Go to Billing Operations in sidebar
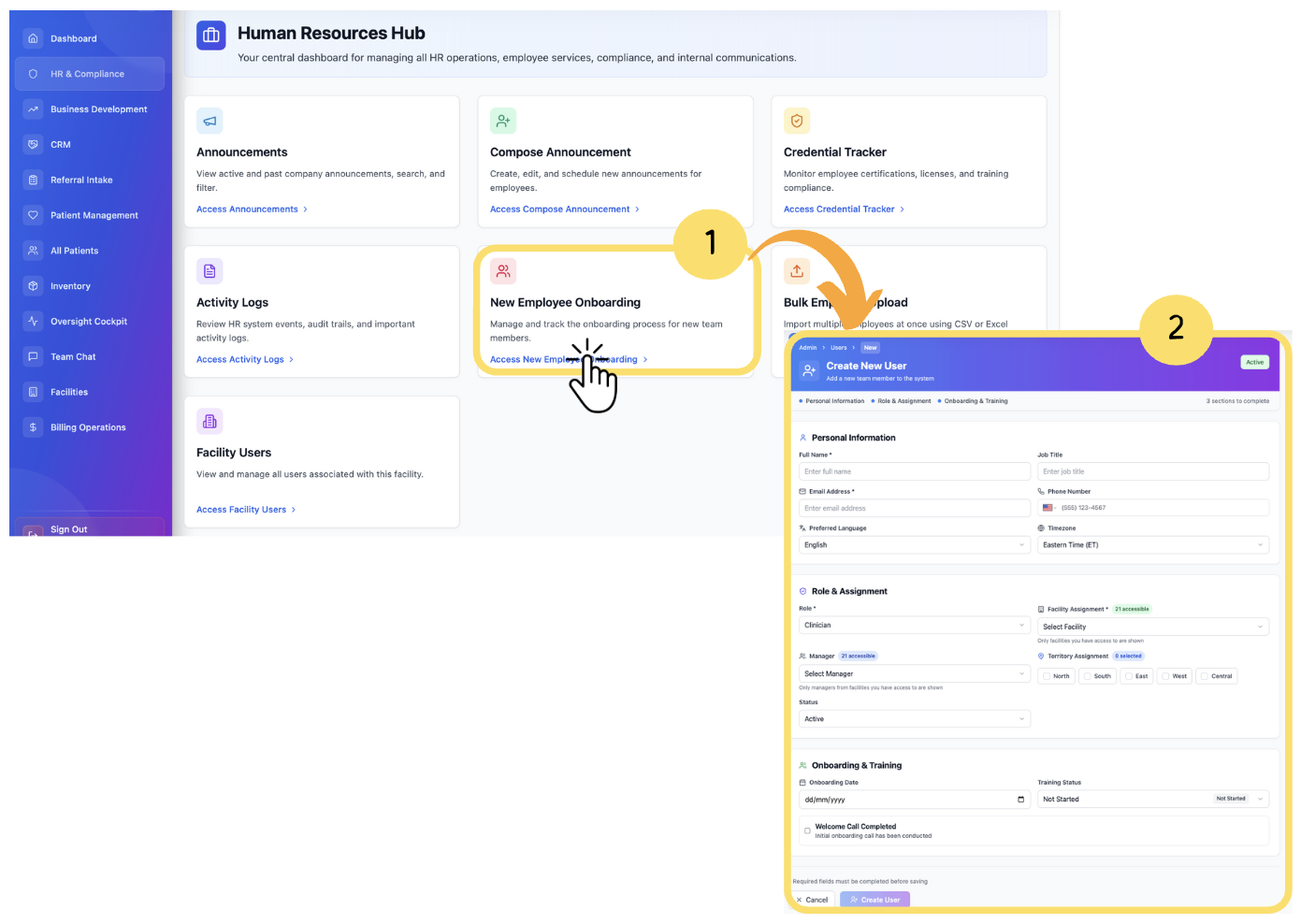 pos(88,427)
